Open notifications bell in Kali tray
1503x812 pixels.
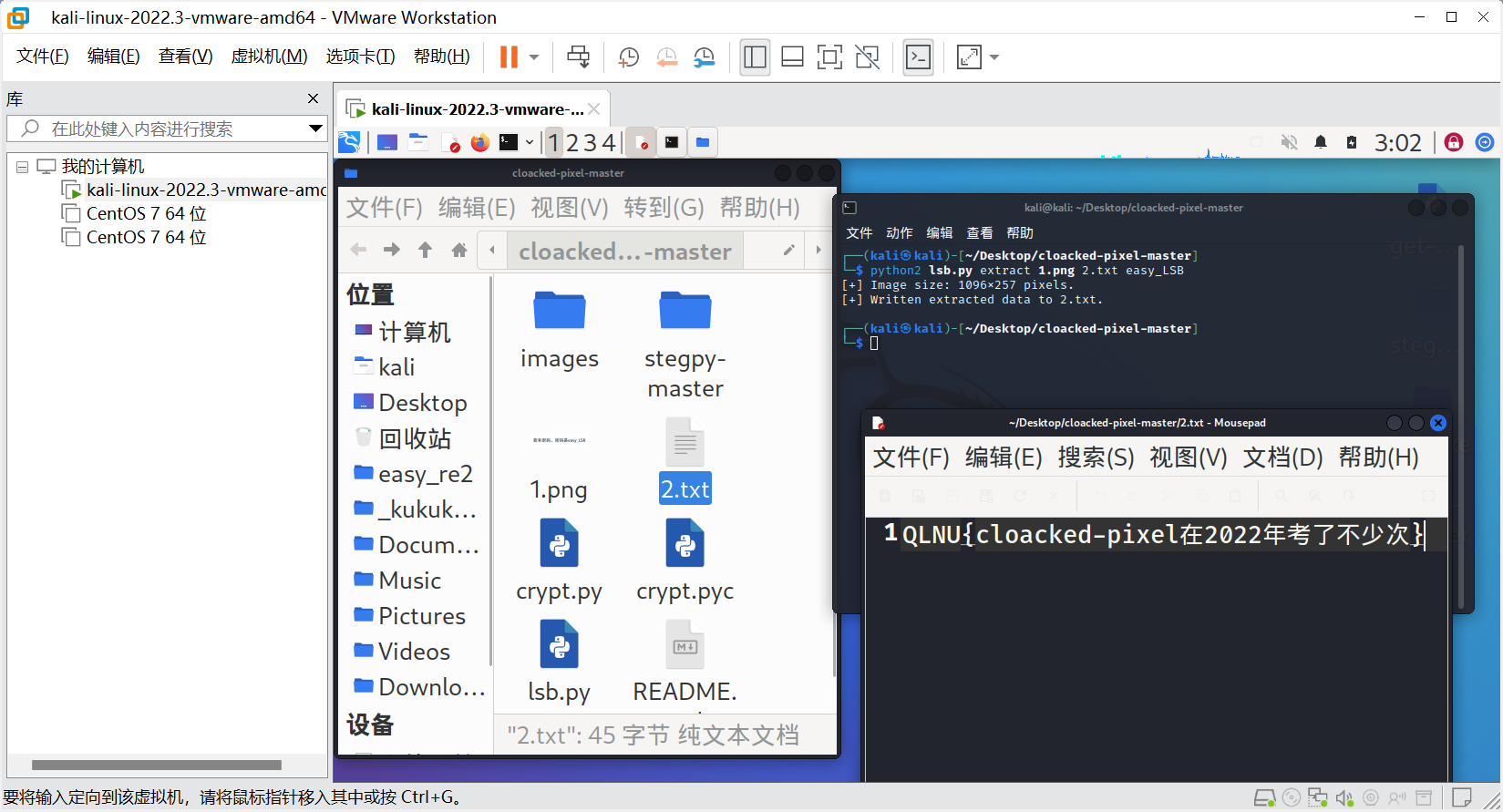(x=1321, y=142)
